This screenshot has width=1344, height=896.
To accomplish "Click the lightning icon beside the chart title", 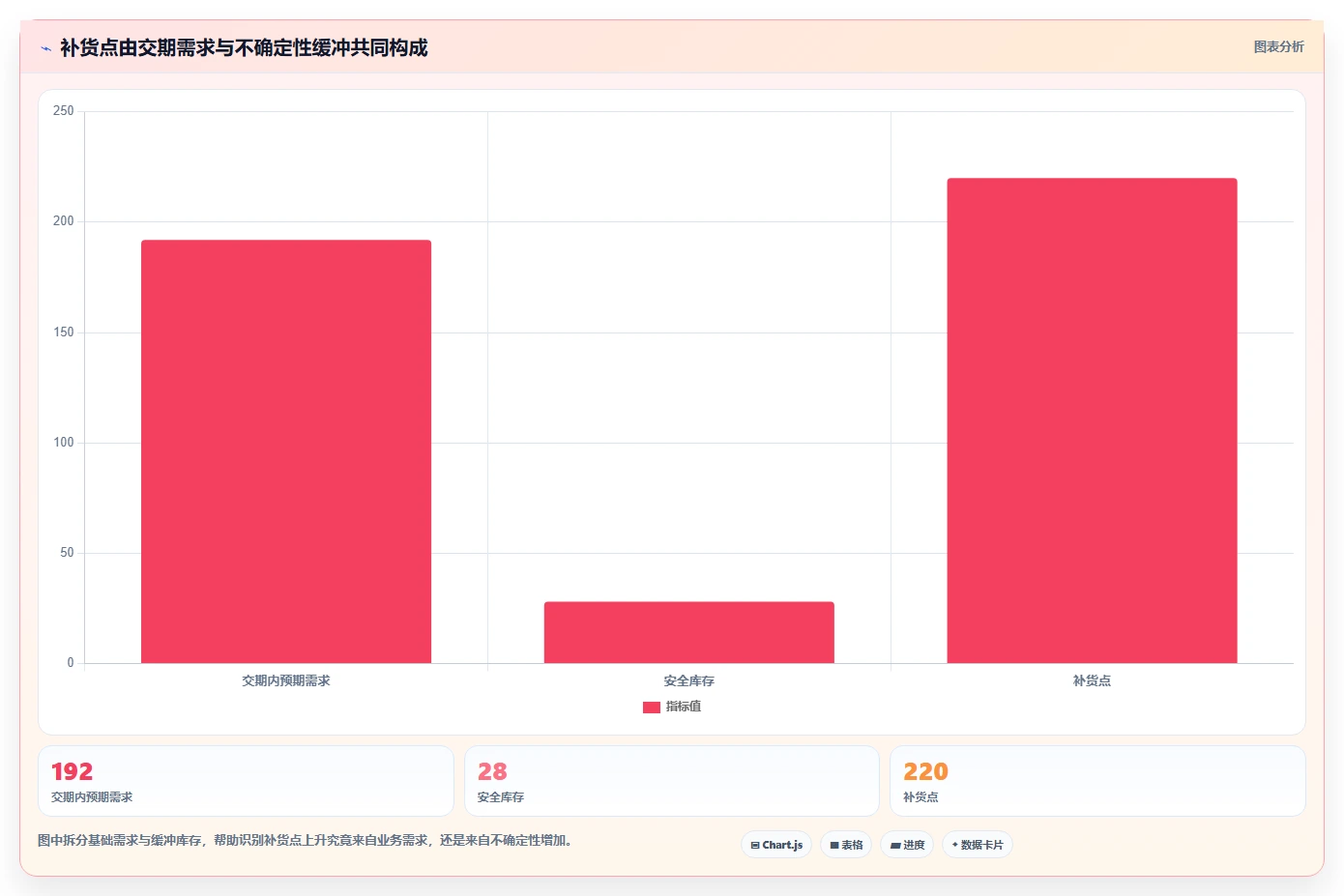I will tap(45, 48).
